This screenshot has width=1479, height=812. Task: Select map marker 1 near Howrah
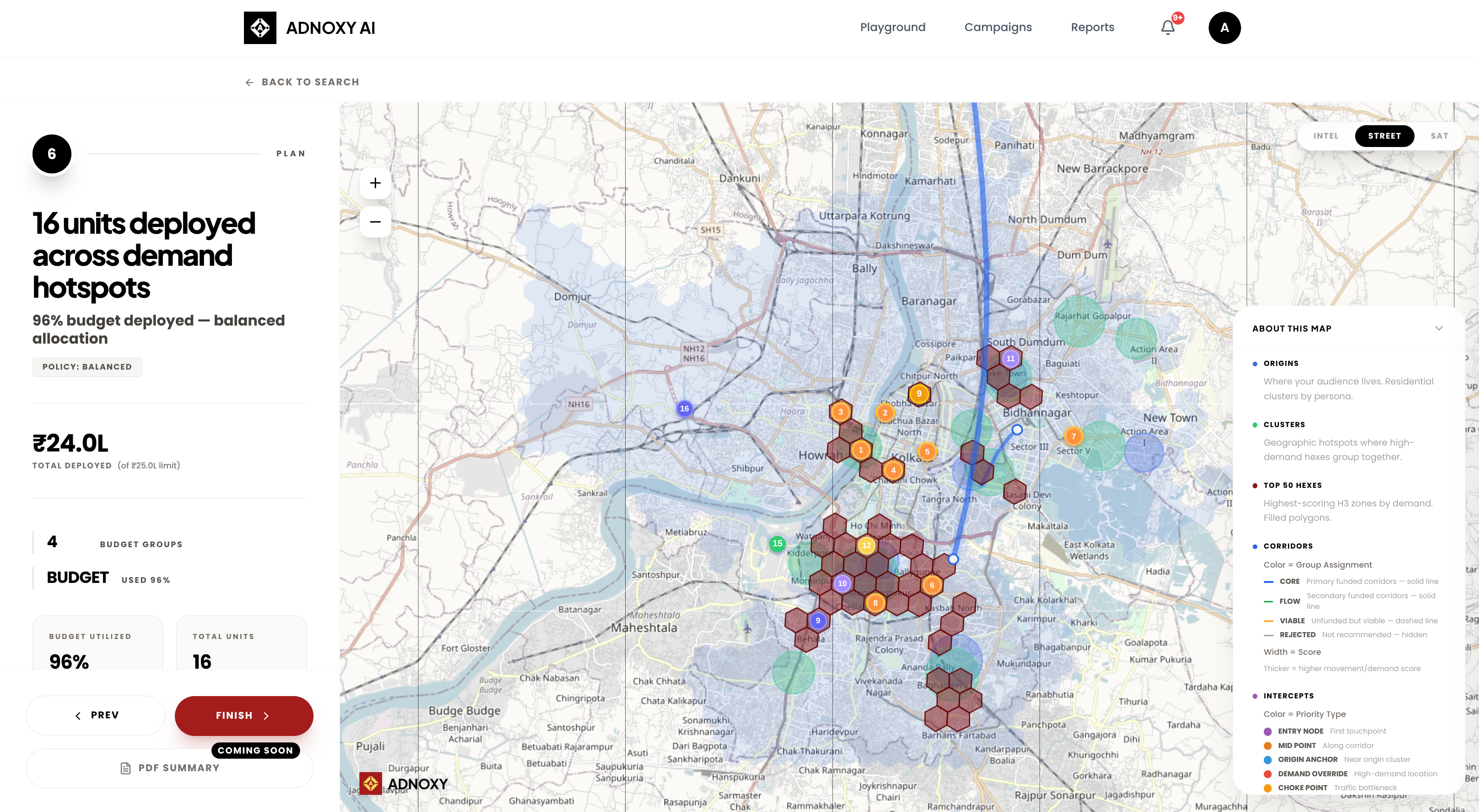(x=860, y=450)
